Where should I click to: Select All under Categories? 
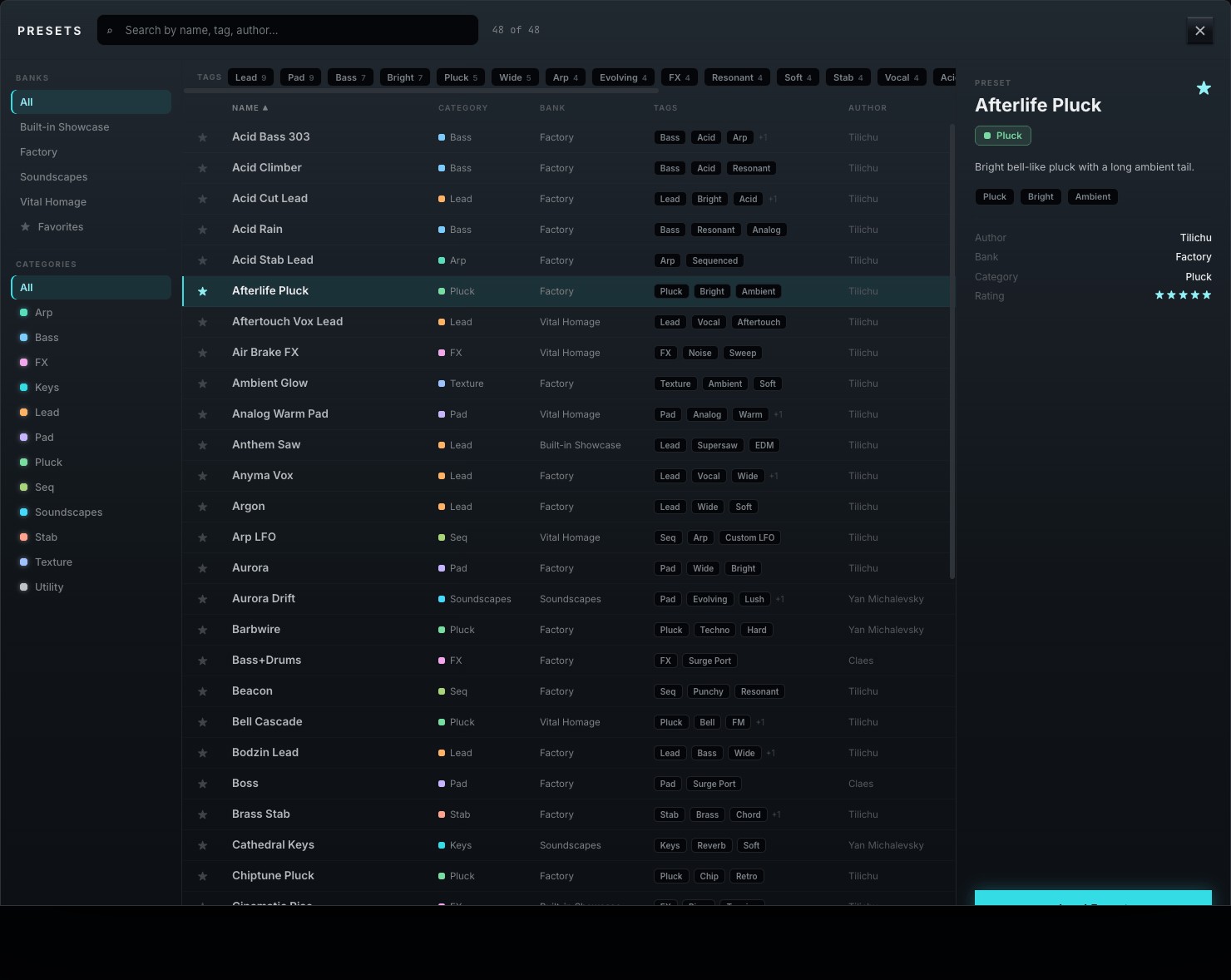(x=91, y=288)
